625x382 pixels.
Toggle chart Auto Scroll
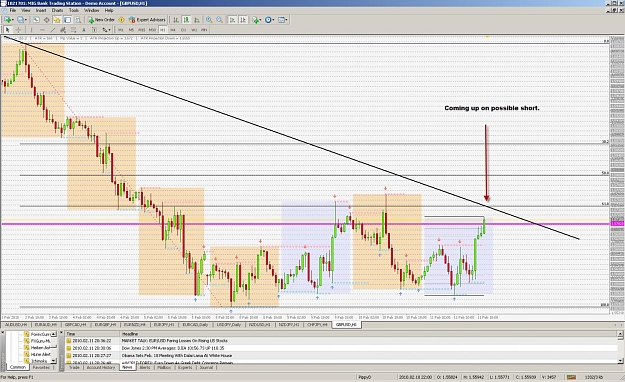coord(232,20)
